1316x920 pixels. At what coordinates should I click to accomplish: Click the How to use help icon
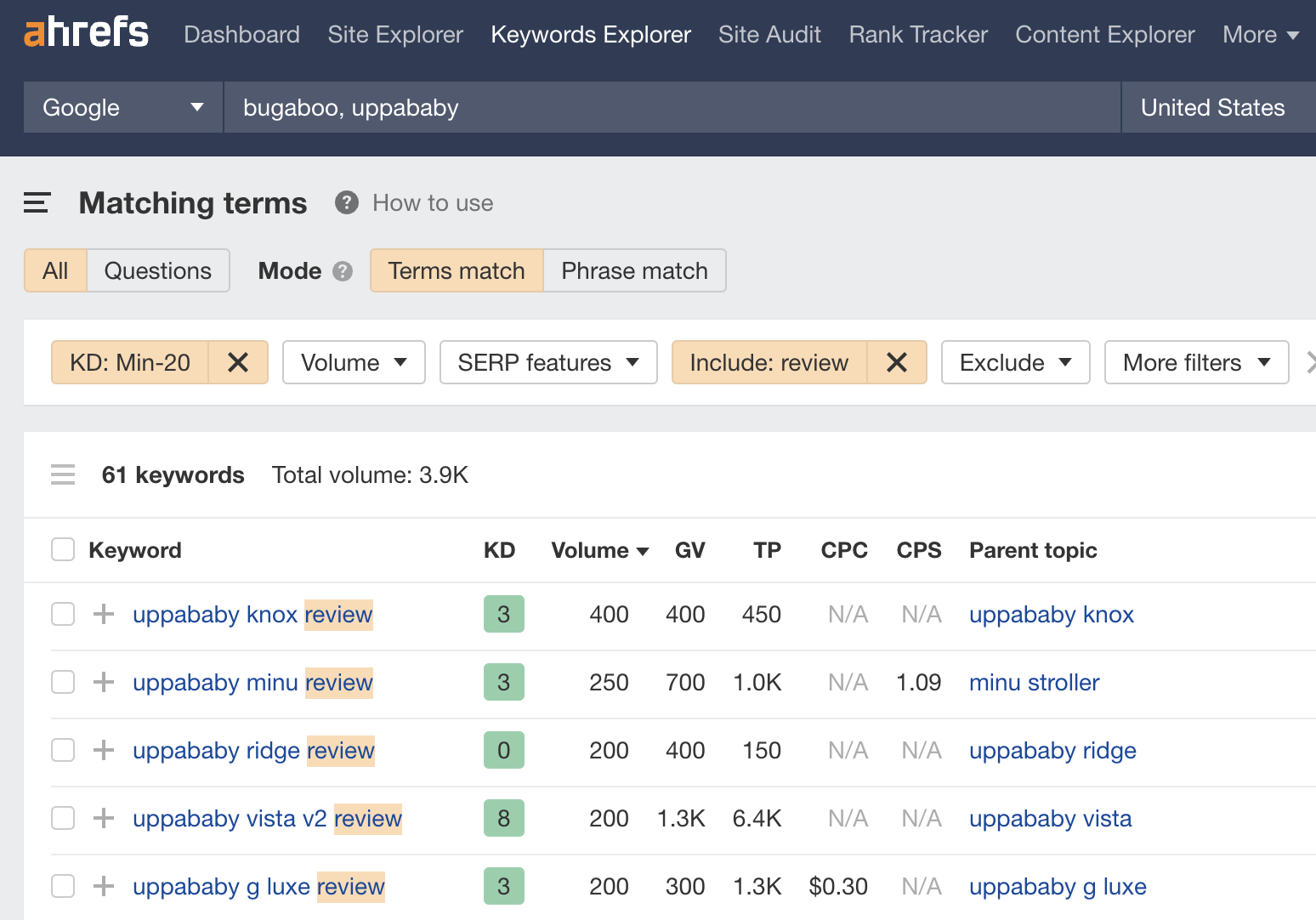[x=346, y=203]
